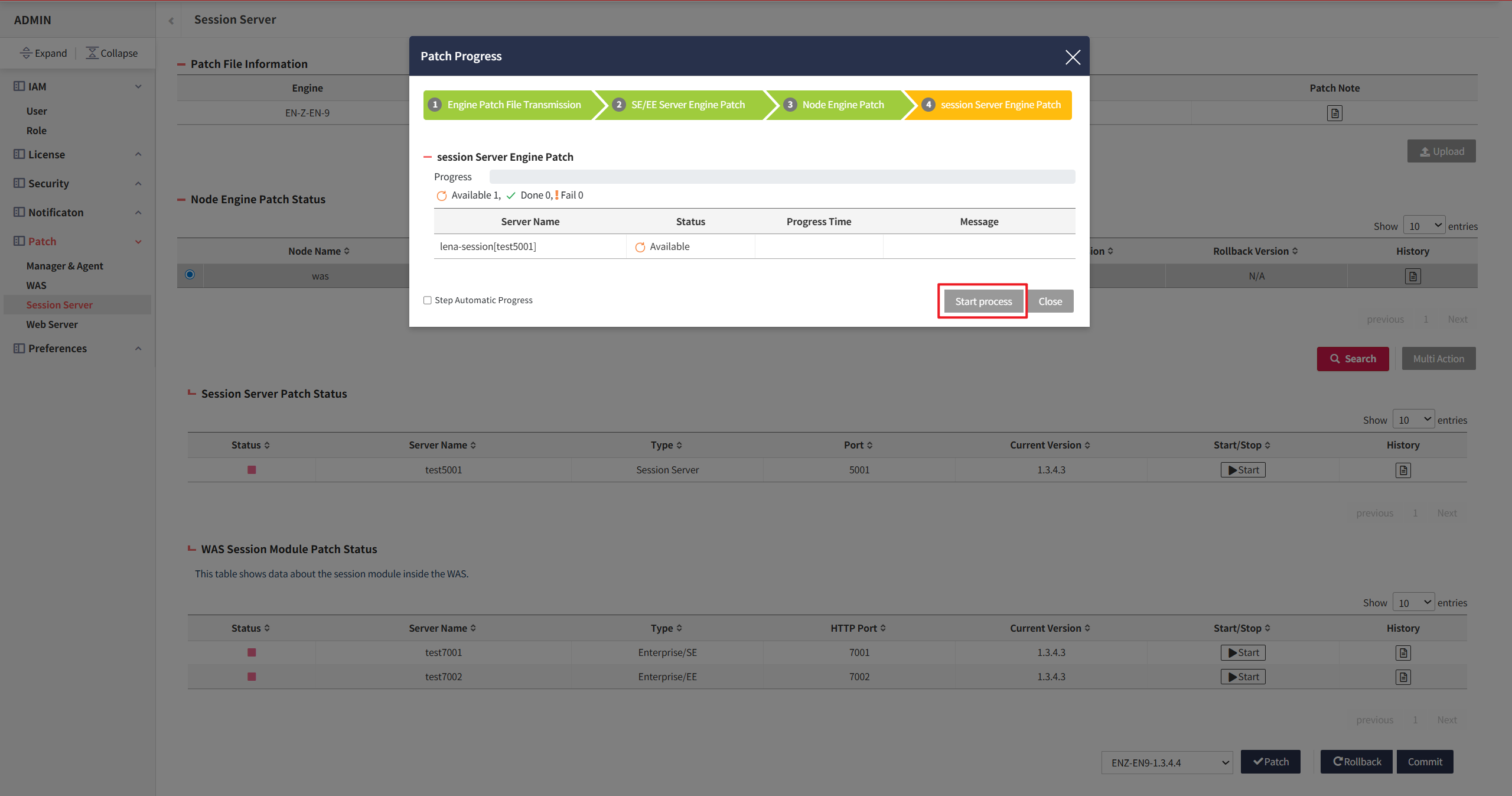Image resolution: width=1512 pixels, height=796 pixels.
Task: Click the red Search button
Action: 1353,359
